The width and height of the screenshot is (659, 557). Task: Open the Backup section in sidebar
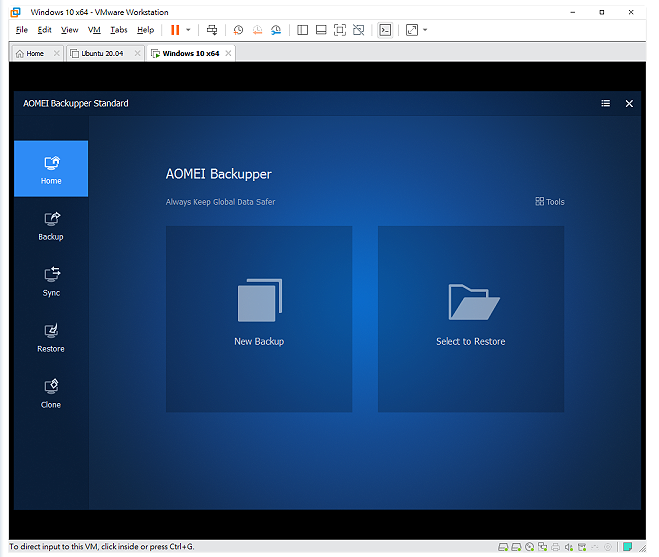tap(51, 226)
